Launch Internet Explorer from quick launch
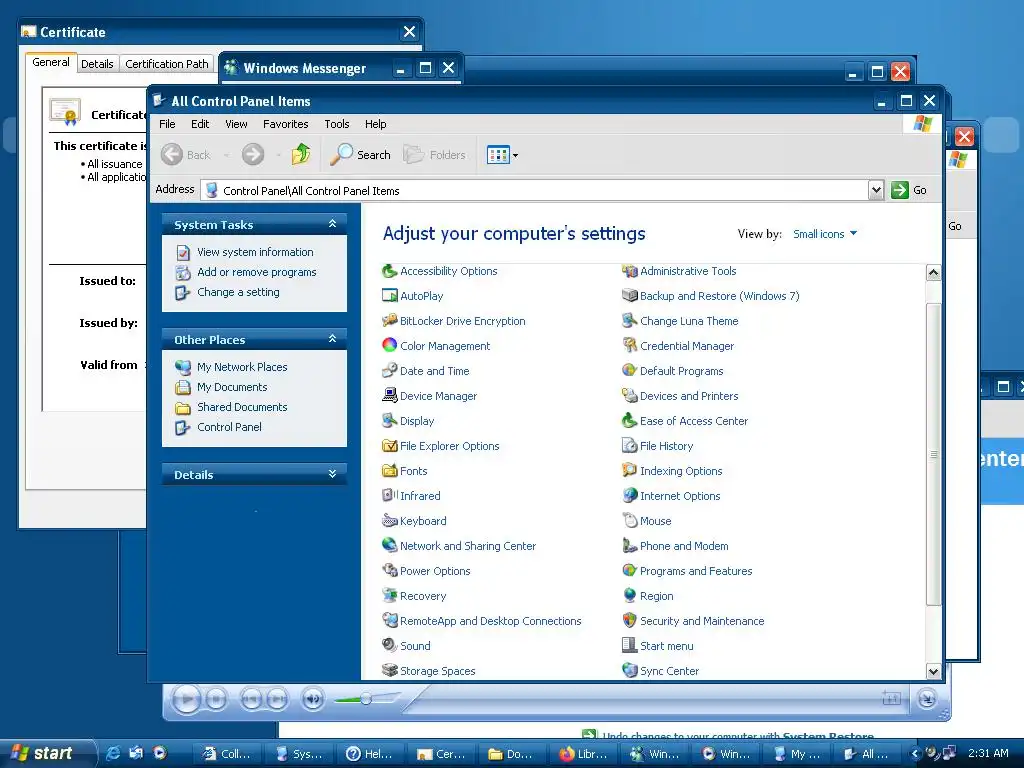 pos(113,753)
